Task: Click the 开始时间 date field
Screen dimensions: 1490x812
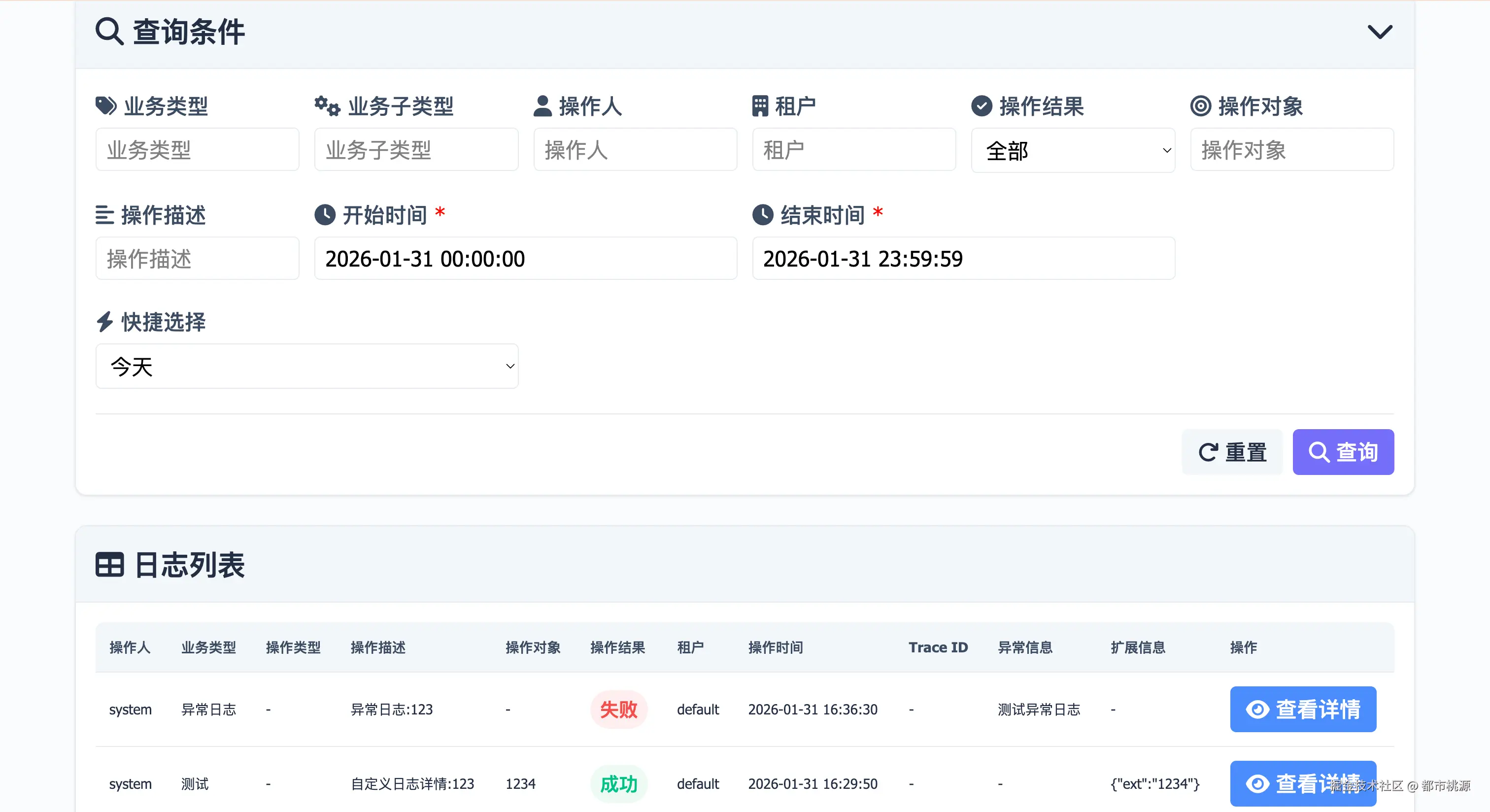Action: 525,258
